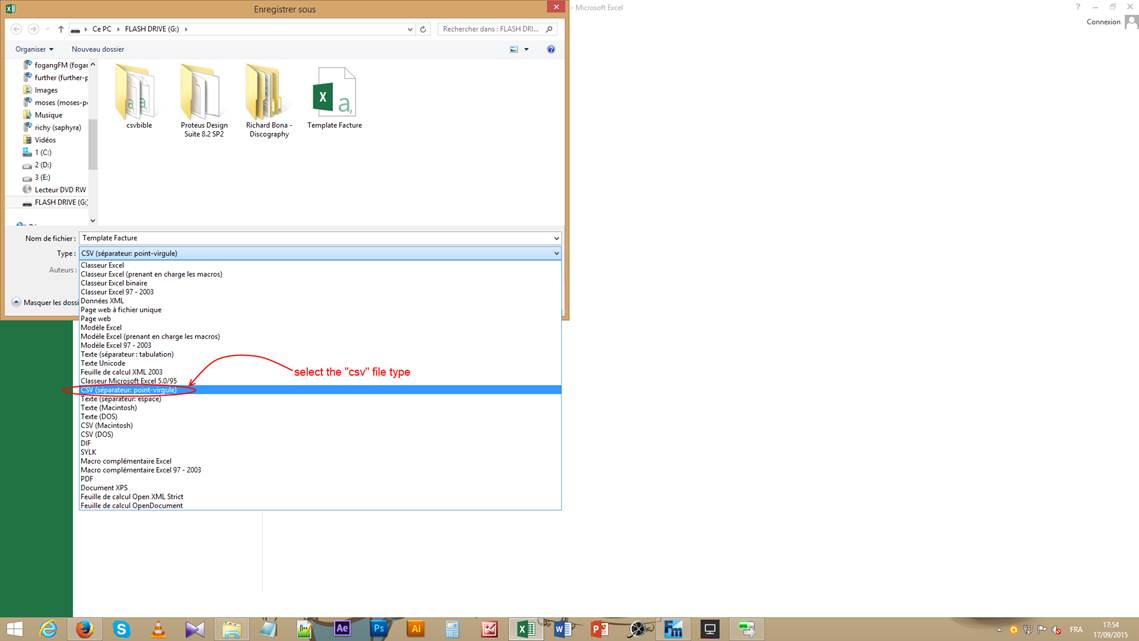Select the Template Facture Excel file
Viewport: 1139px width, 641px height.
334,97
